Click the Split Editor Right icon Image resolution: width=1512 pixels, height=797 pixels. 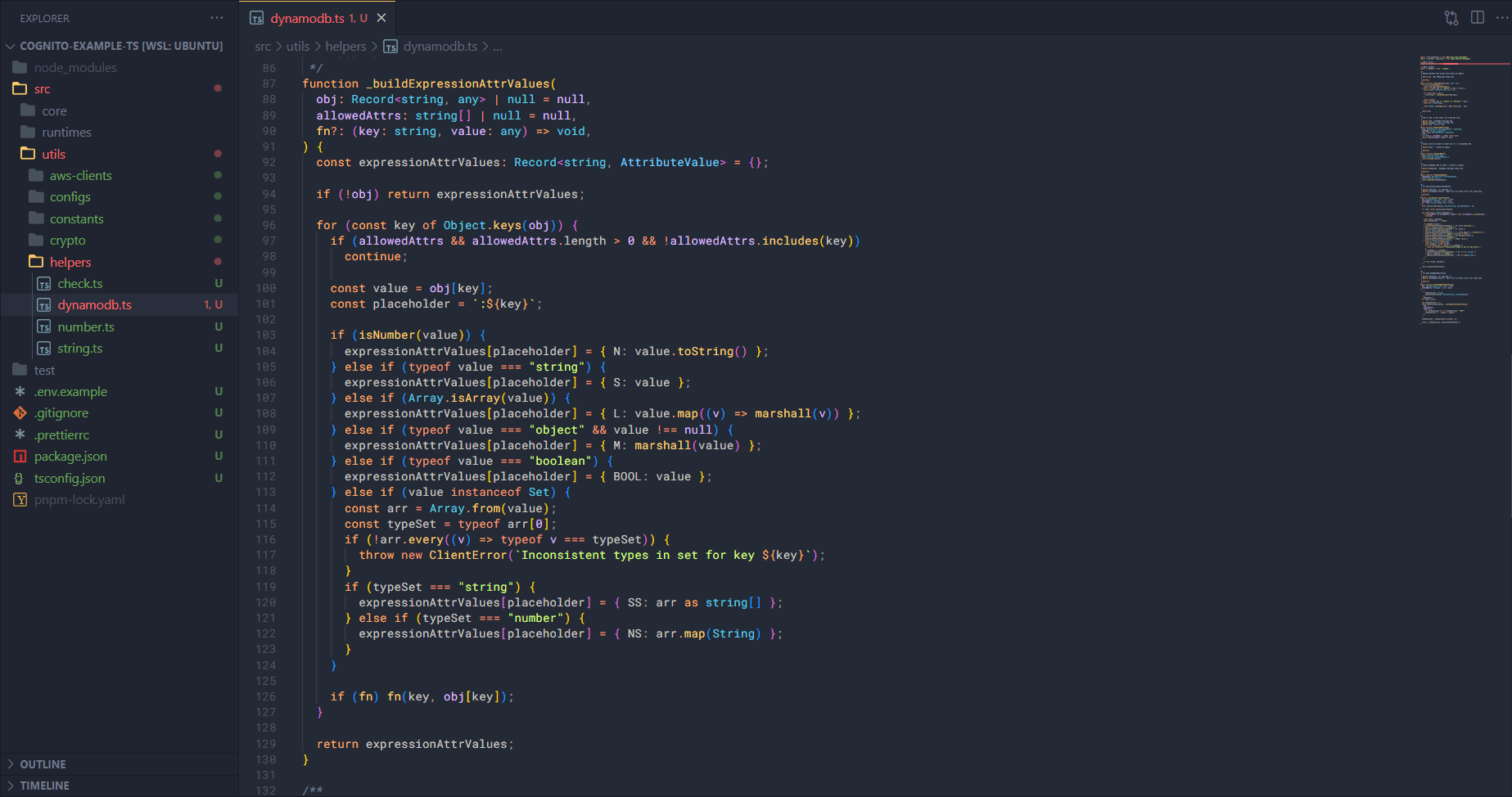coord(1478,18)
